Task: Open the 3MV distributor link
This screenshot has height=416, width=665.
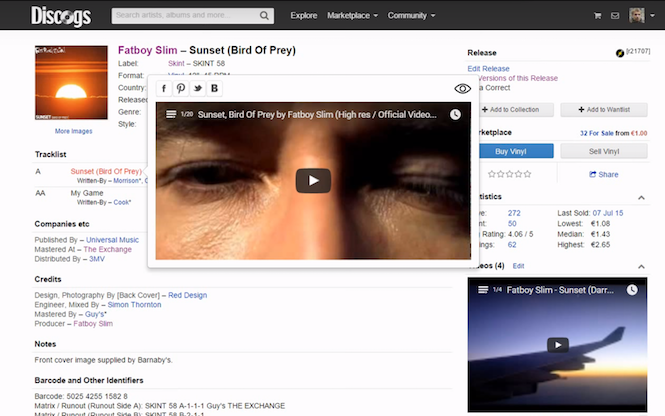Action: point(97,259)
